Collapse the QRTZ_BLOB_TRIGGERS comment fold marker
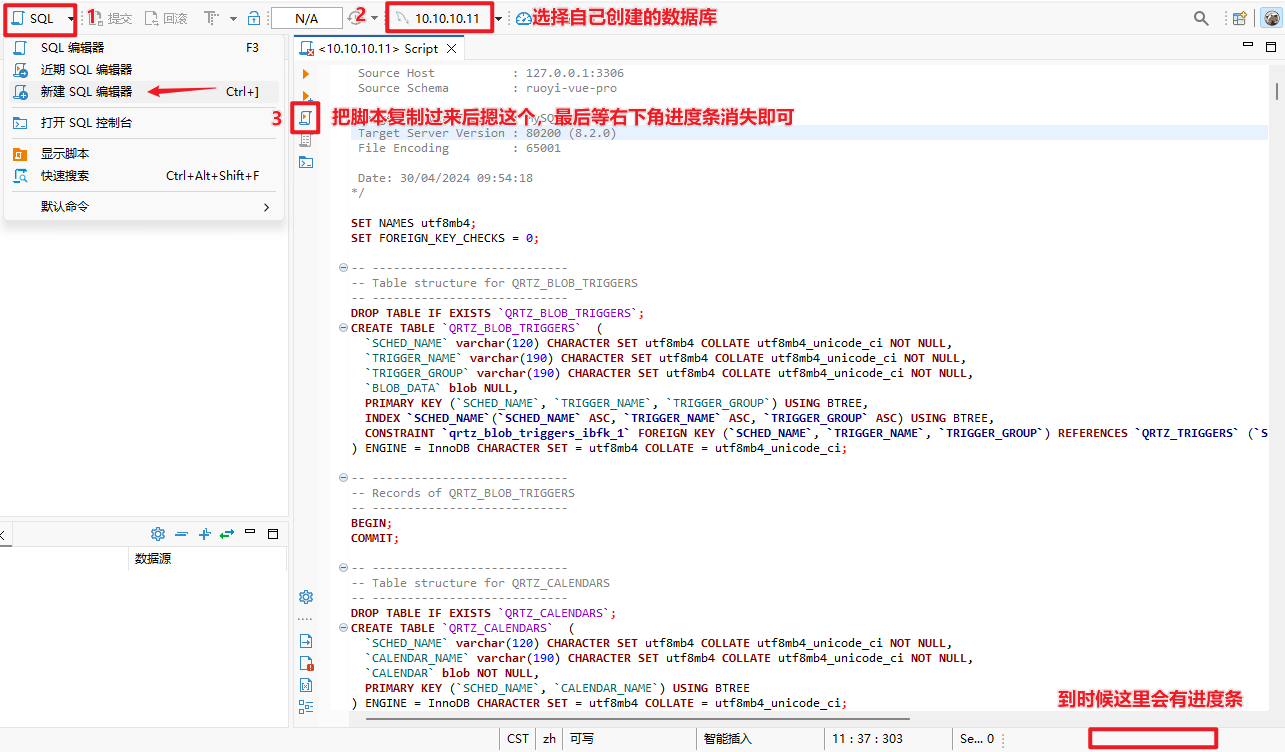This screenshot has width=1285, height=752. (x=344, y=268)
